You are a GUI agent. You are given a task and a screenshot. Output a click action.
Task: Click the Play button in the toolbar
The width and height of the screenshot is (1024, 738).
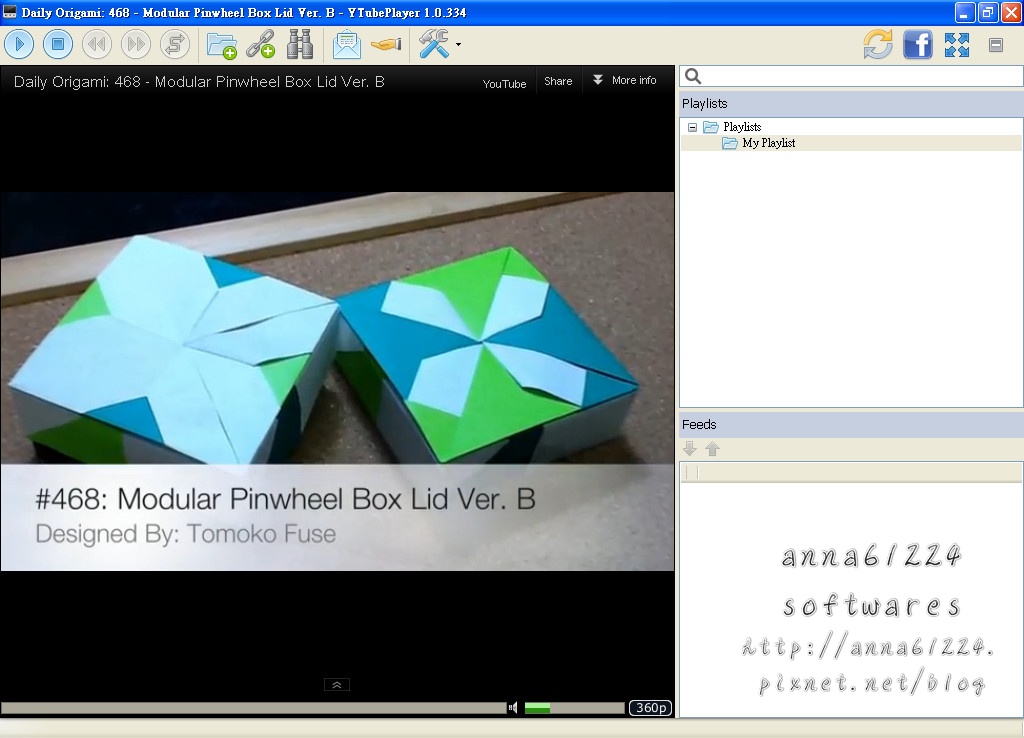[x=19, y=44]
